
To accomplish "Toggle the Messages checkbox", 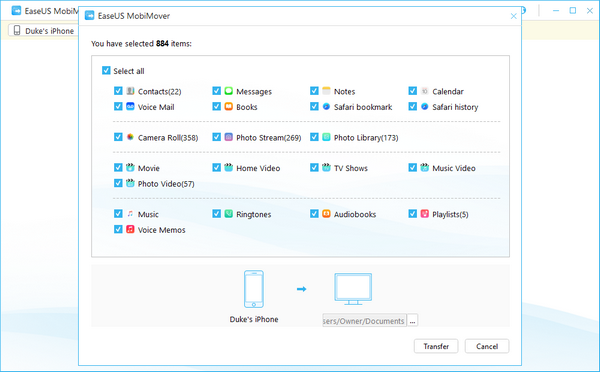I will click(217, 91).
